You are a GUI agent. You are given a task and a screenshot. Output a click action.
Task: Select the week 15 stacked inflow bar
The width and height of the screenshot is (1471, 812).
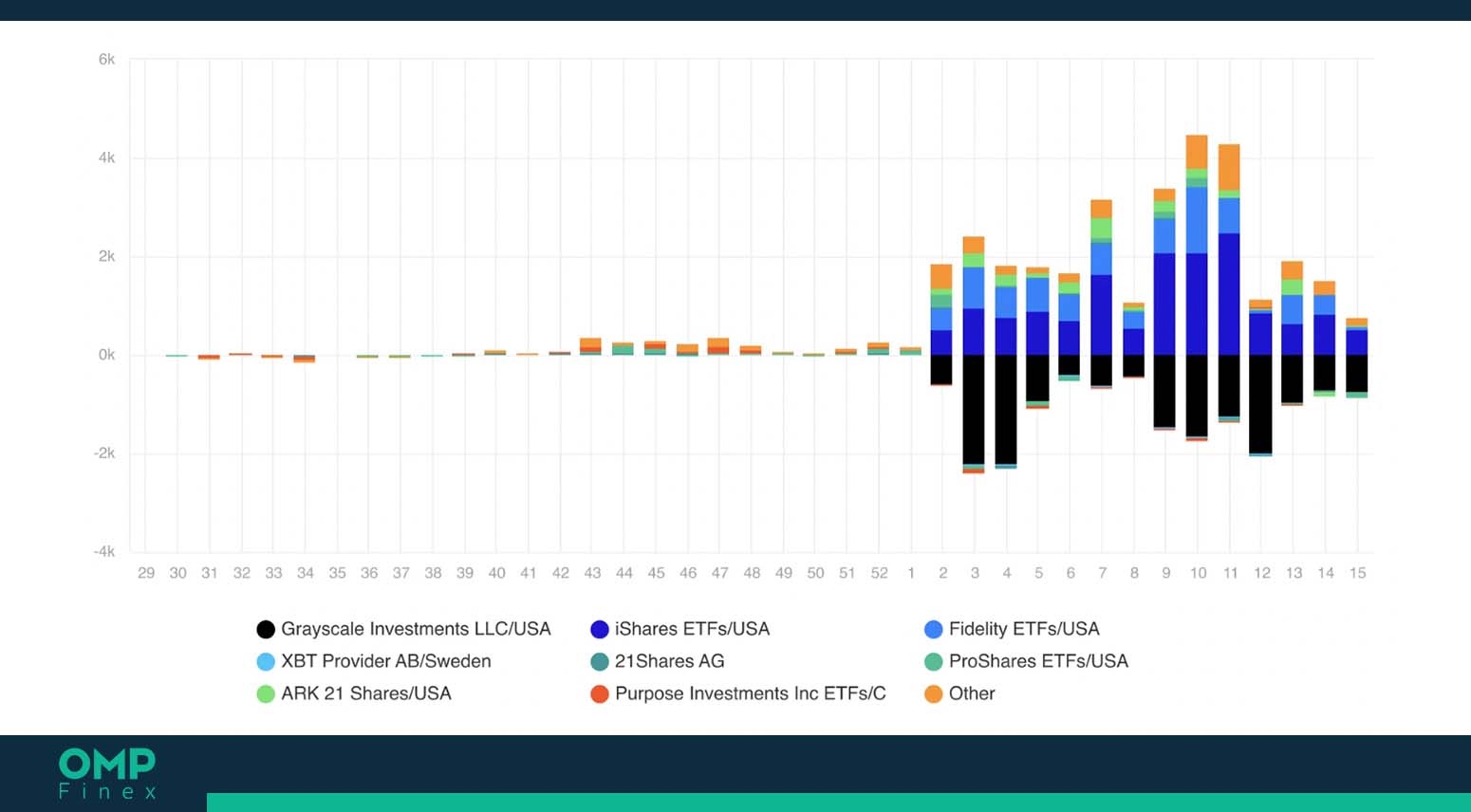1357,337
